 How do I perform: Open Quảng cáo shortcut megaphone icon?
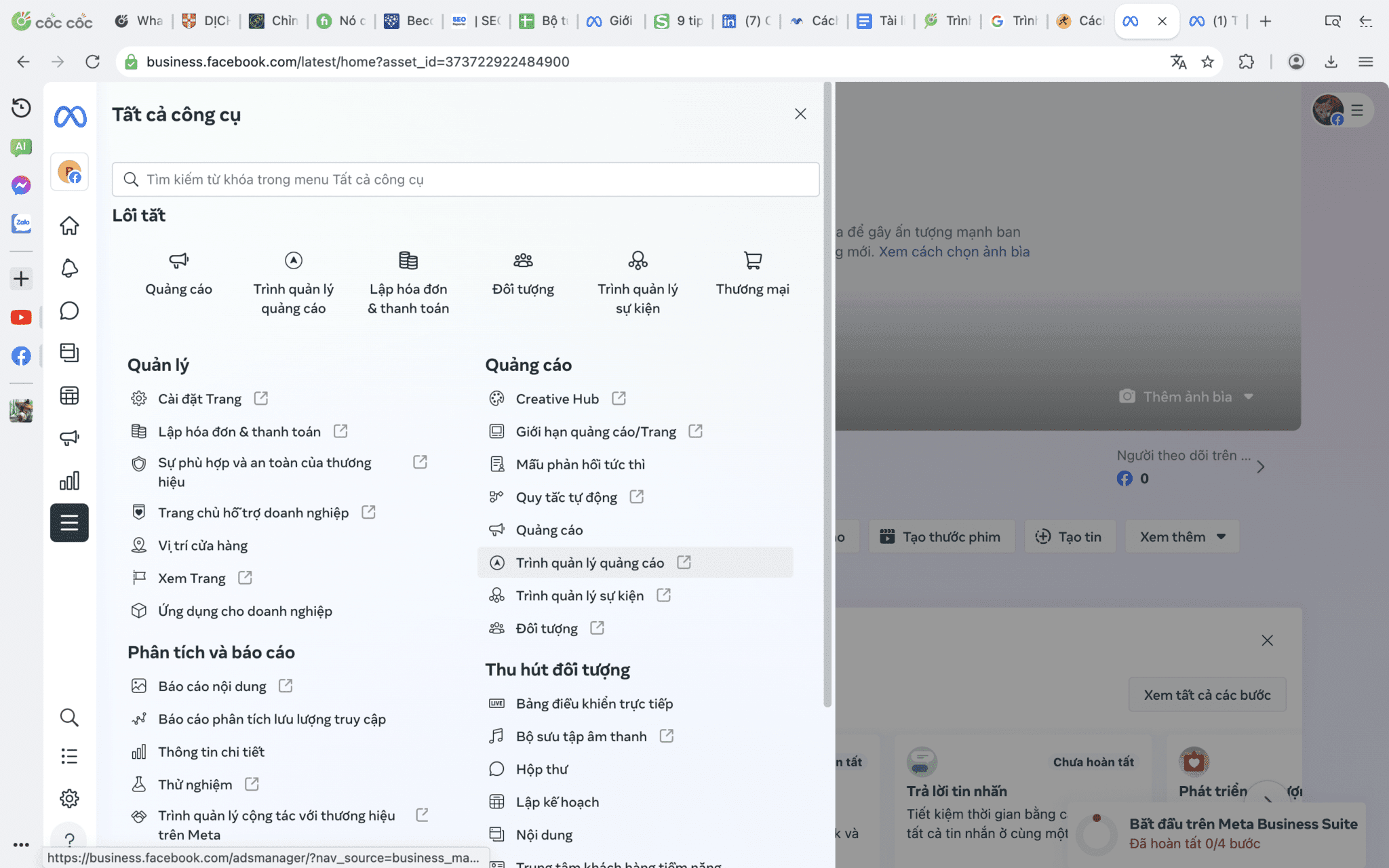pyautogui.click(x=178, y=260)
